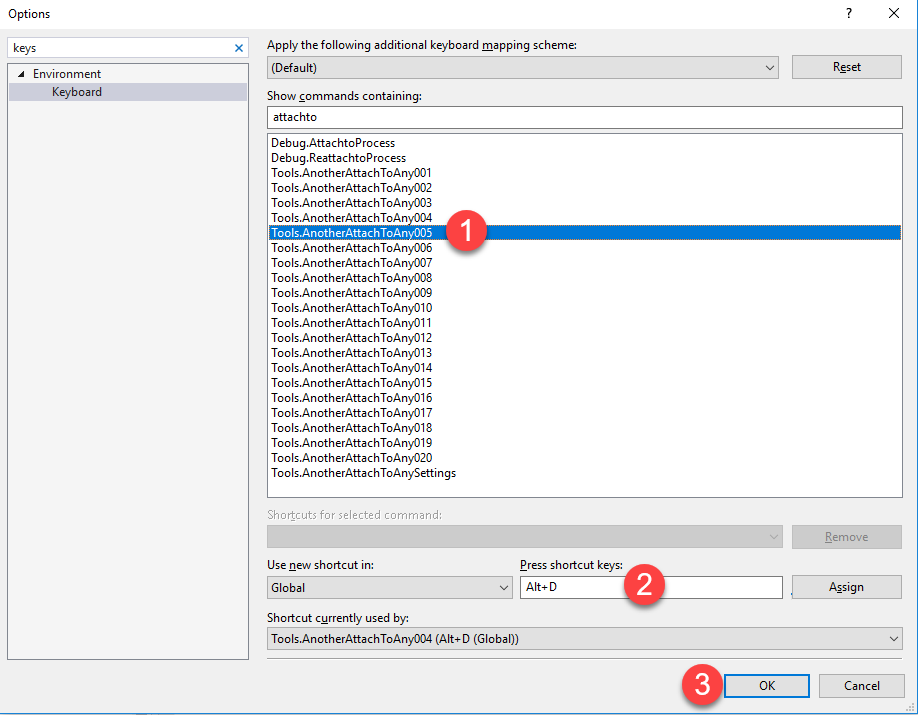The image size is (918, 715).
Task: Click the Assign button
Action: [x=846, y=587]
